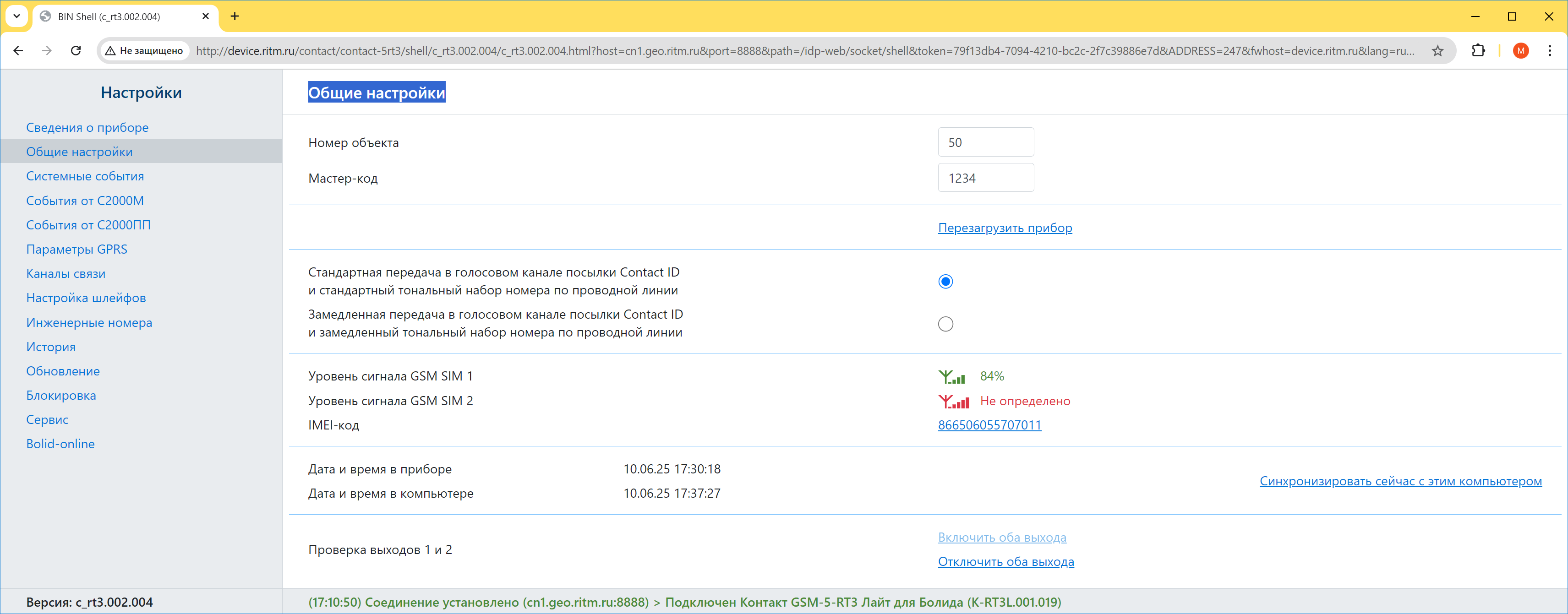
Task: Open 'История' section
Action: 50,347
